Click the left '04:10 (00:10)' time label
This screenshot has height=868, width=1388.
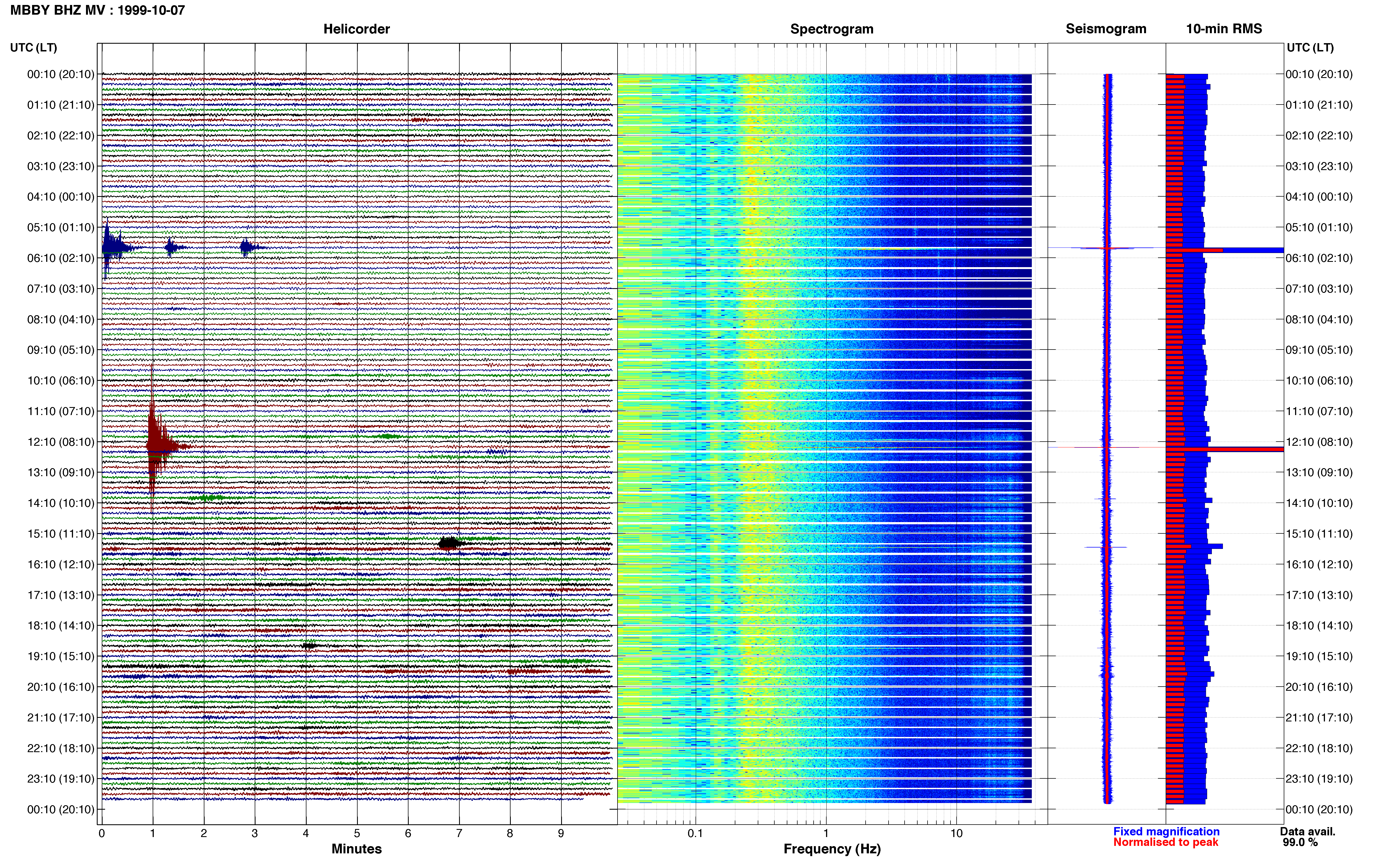click(61, 196)
